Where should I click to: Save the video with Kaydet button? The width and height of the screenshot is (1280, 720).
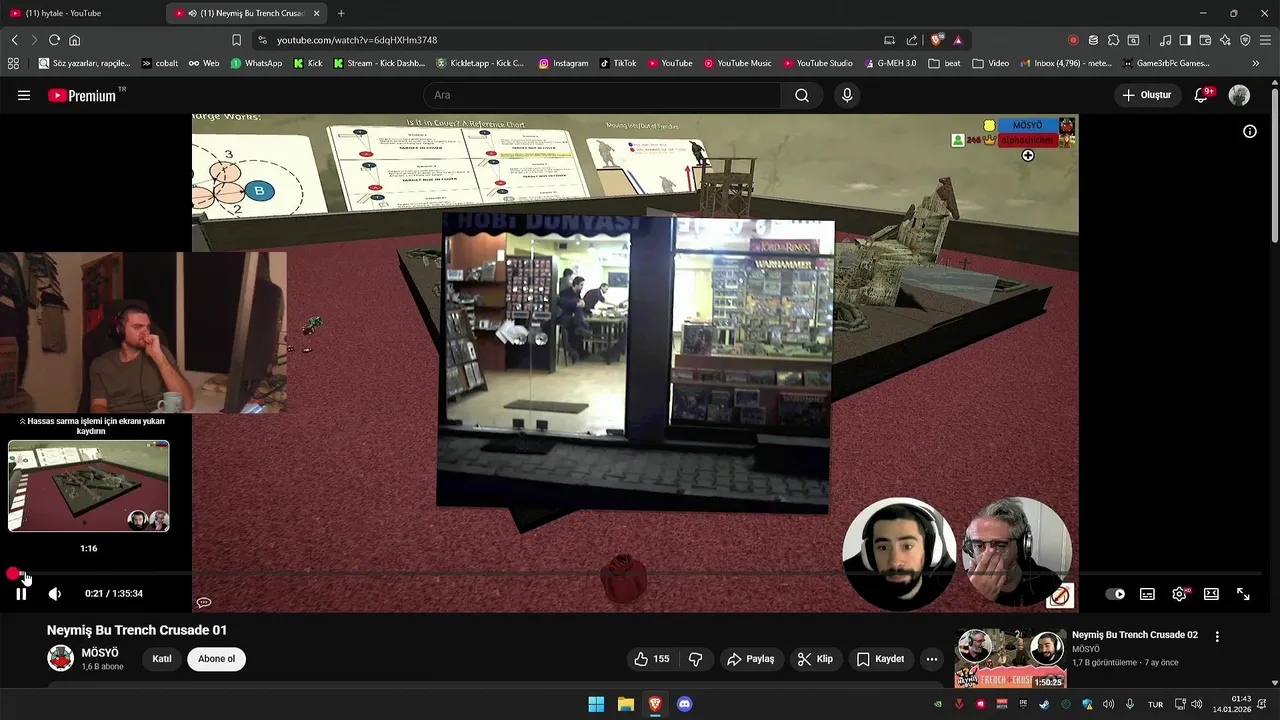[880, 659]
